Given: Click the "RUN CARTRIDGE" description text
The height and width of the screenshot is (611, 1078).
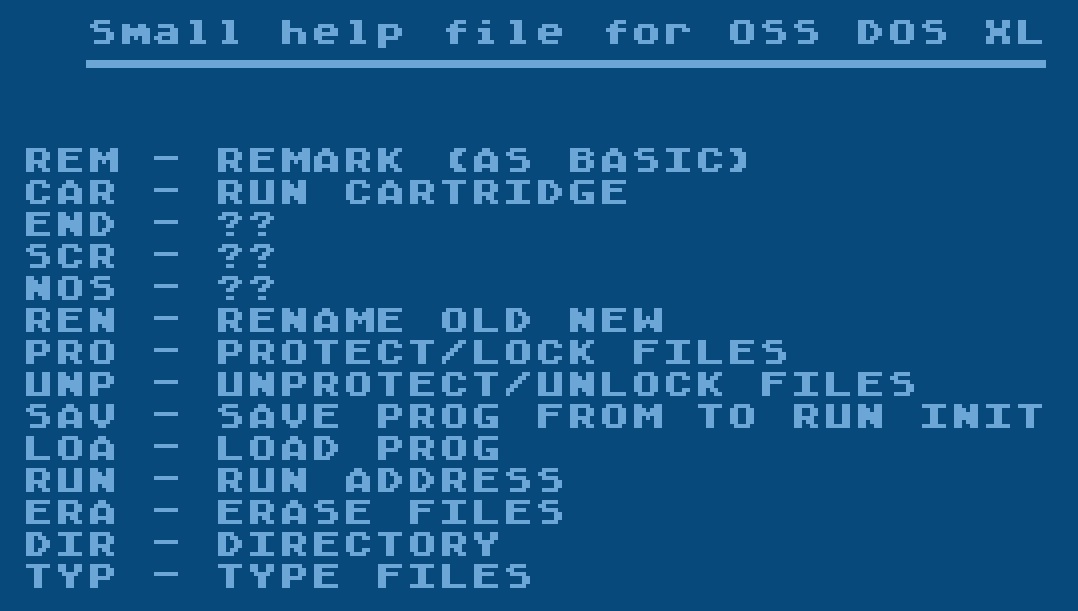Looking at the screenshot, I should coord(422,192).
